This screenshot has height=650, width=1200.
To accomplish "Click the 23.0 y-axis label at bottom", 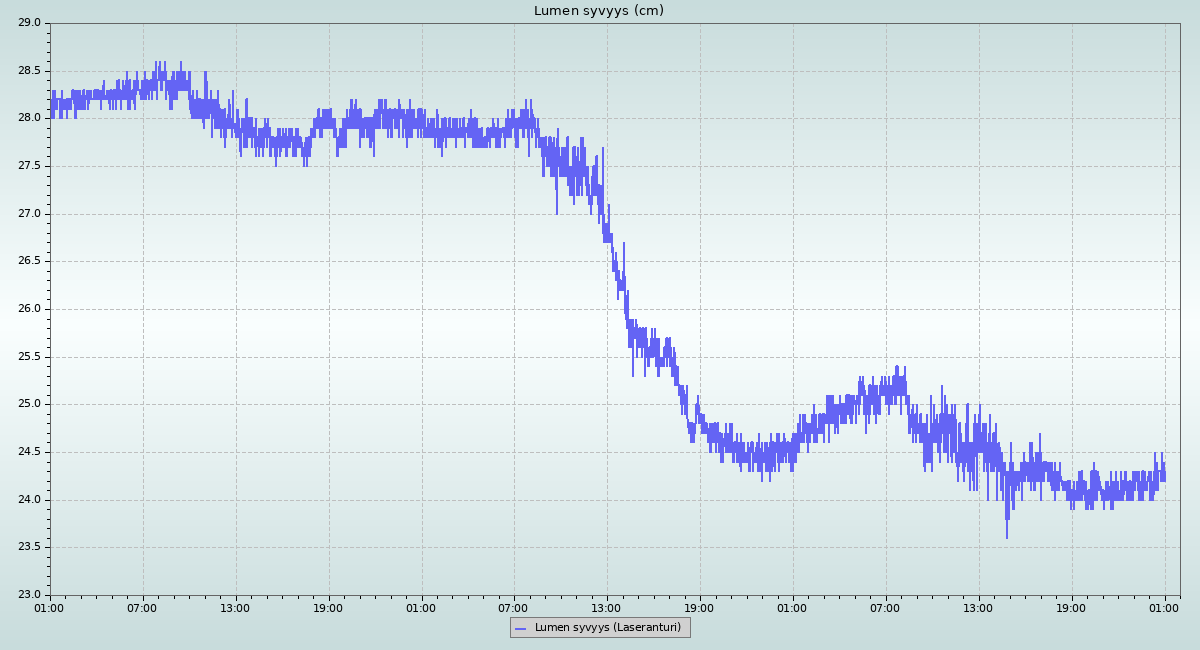I will click(29, 595).
